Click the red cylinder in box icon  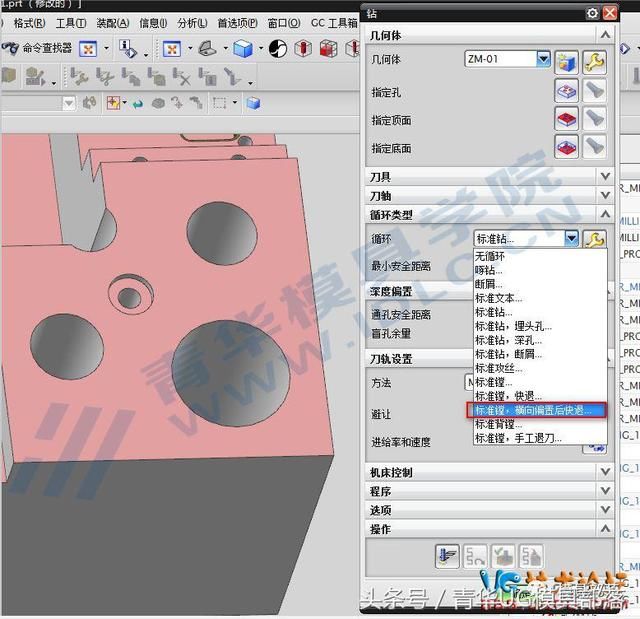(303, 49)
